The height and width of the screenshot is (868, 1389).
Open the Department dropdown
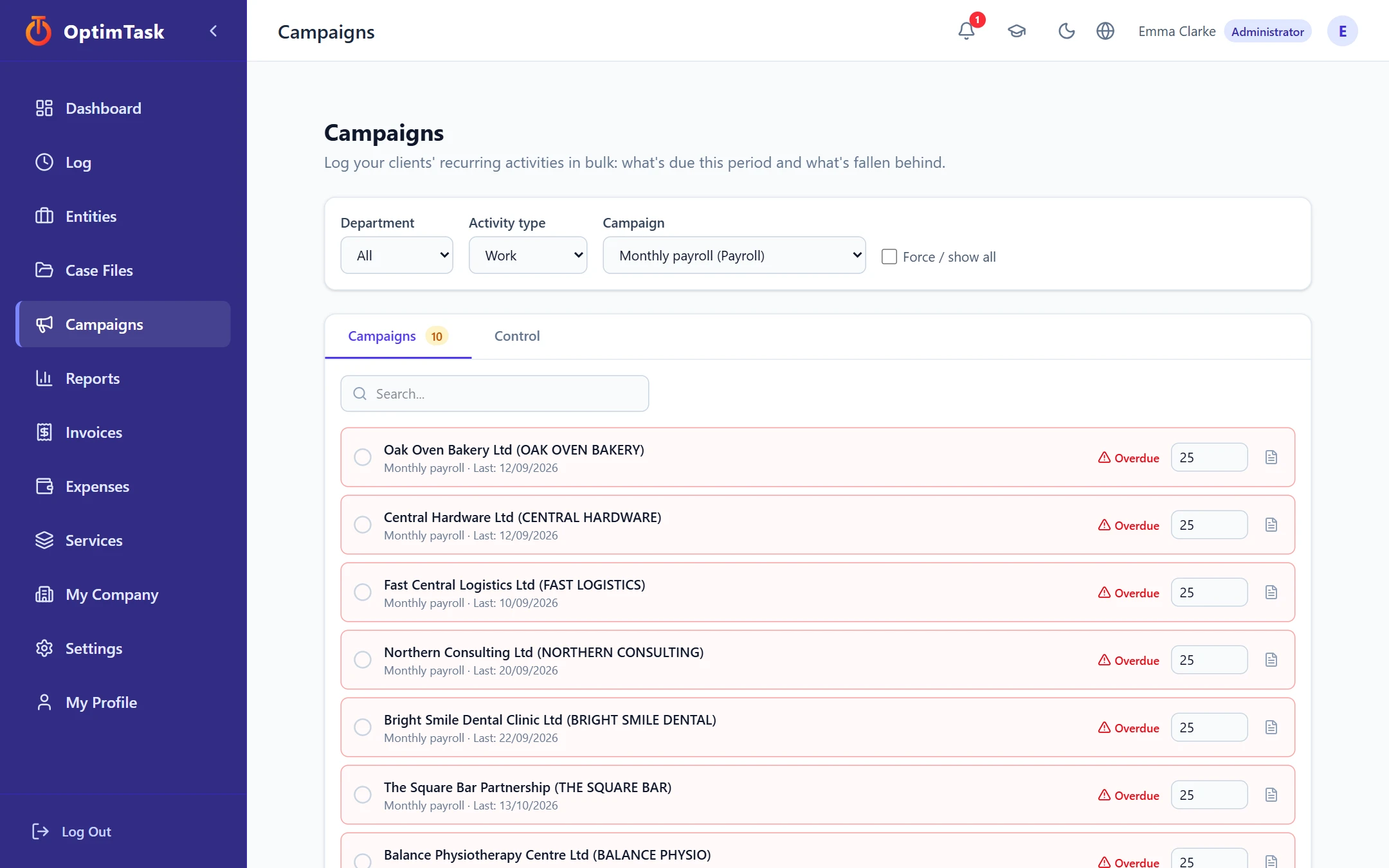tap(397, 255)
